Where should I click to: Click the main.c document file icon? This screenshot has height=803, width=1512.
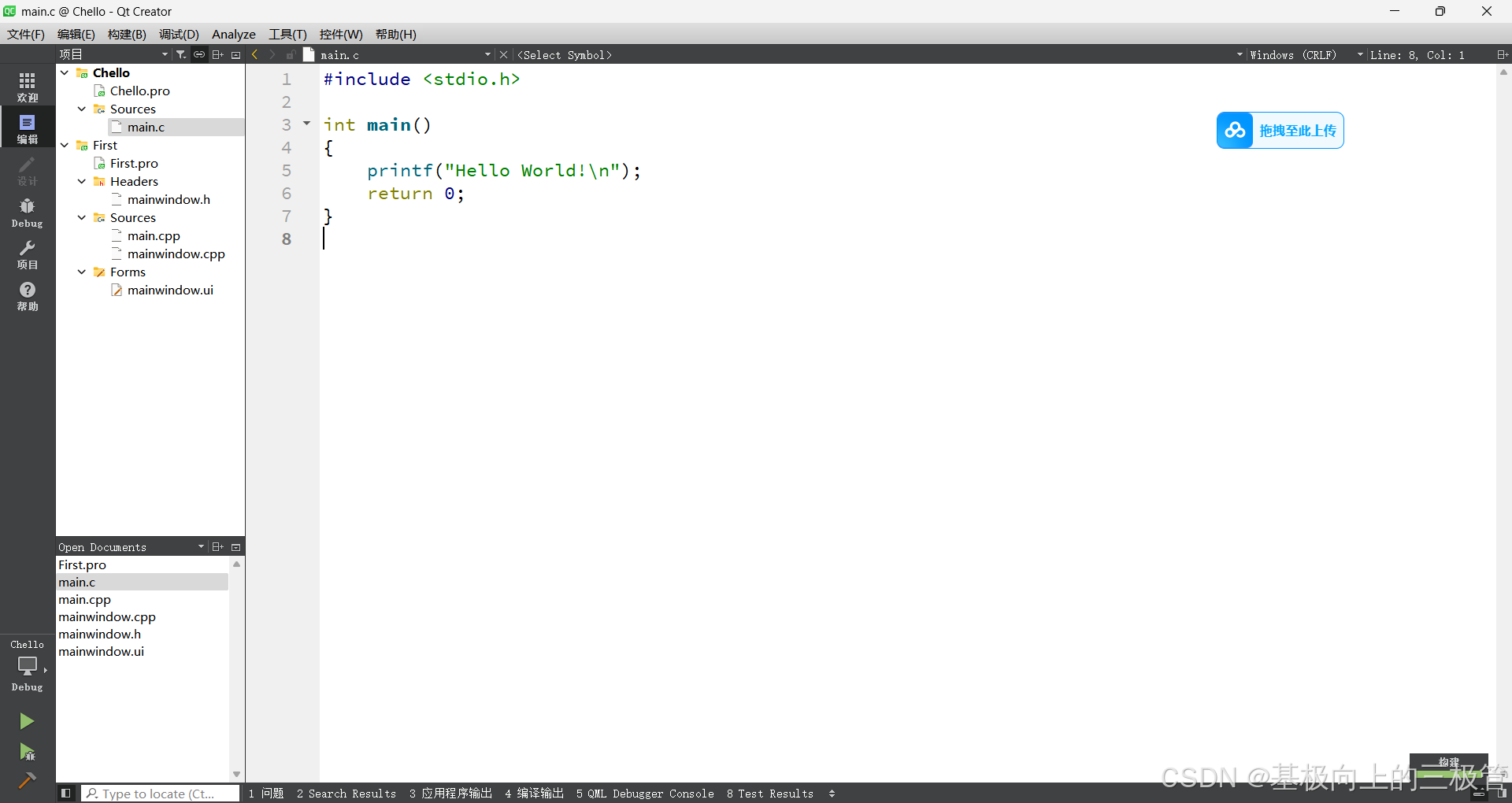[x=309, y=54]
